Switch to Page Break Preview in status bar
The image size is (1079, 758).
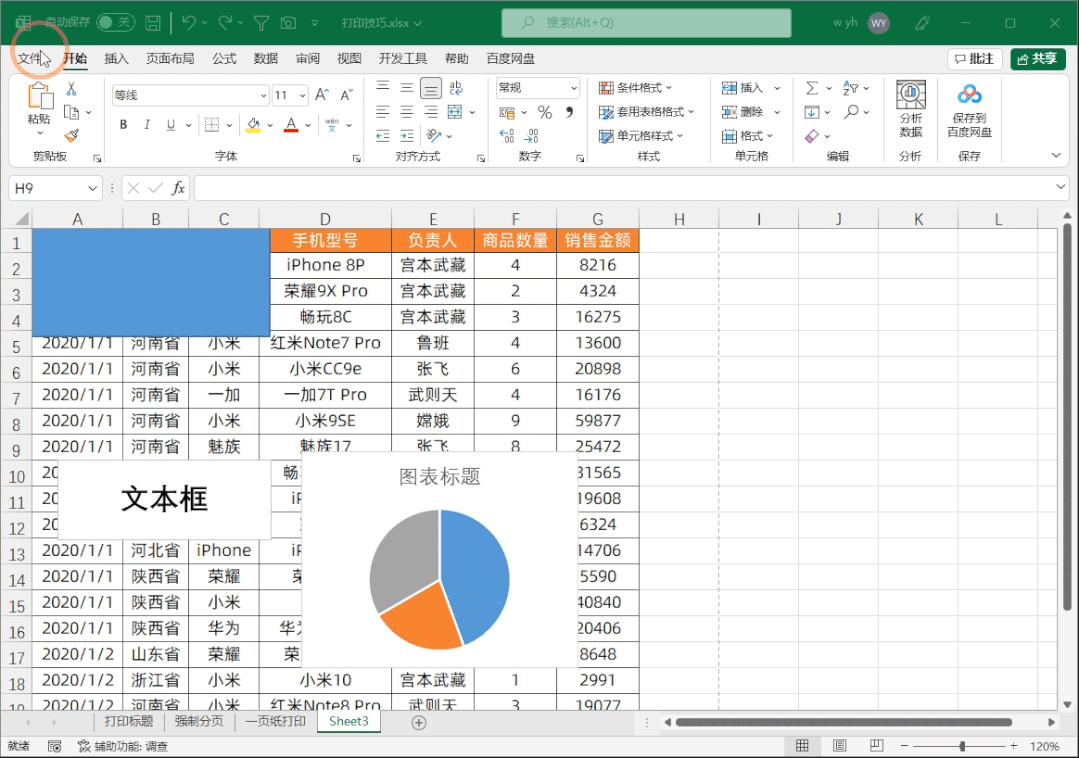pos(876,746)
